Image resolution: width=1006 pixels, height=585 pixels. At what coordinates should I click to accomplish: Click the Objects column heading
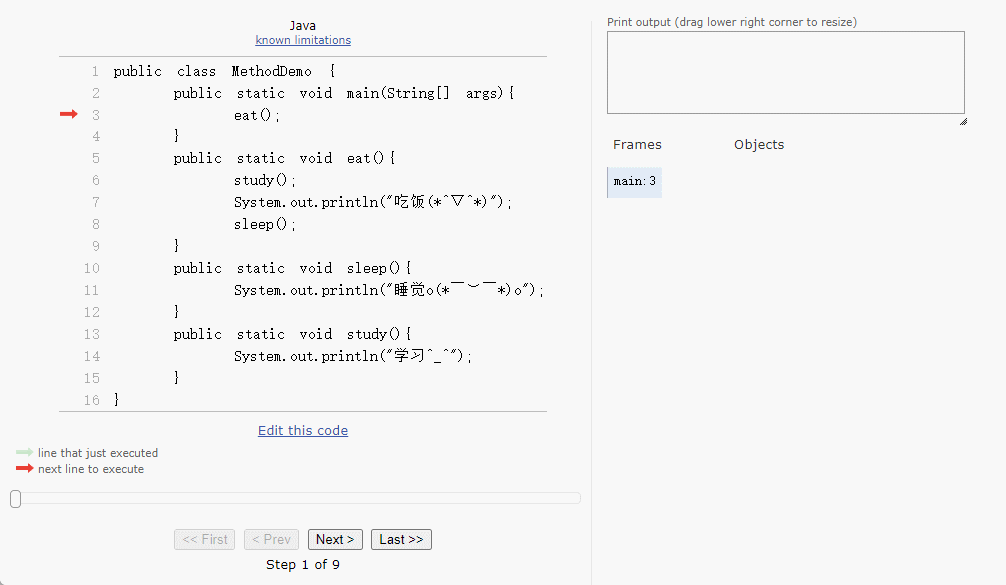pyautogui.click(x=759, y=145)
